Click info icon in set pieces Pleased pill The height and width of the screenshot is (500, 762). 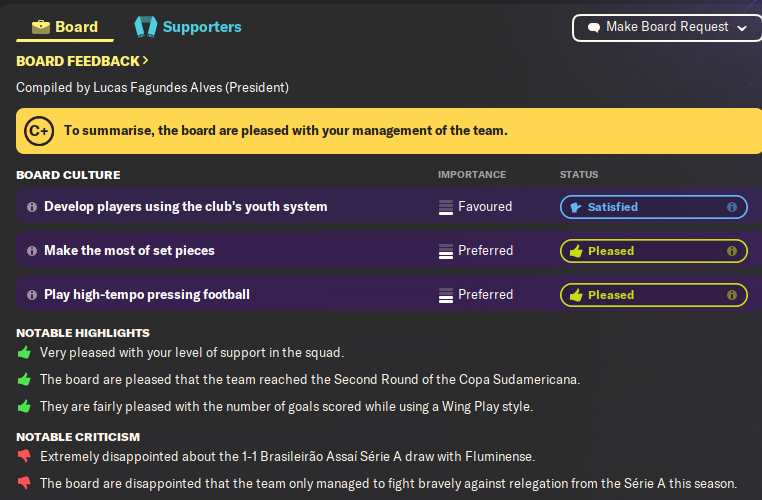732,251
